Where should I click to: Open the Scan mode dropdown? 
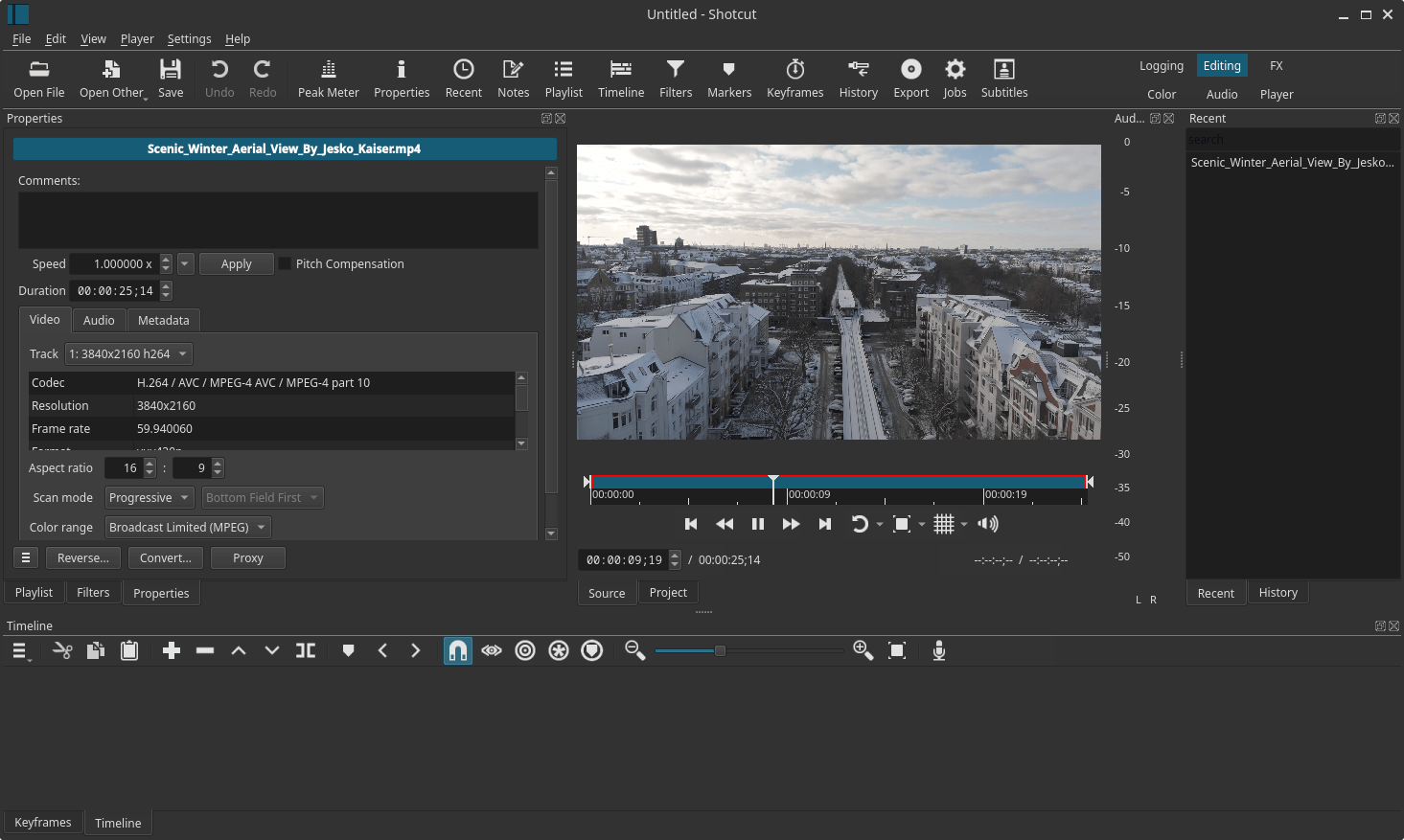pyautogui.click(x=149, y=497)
